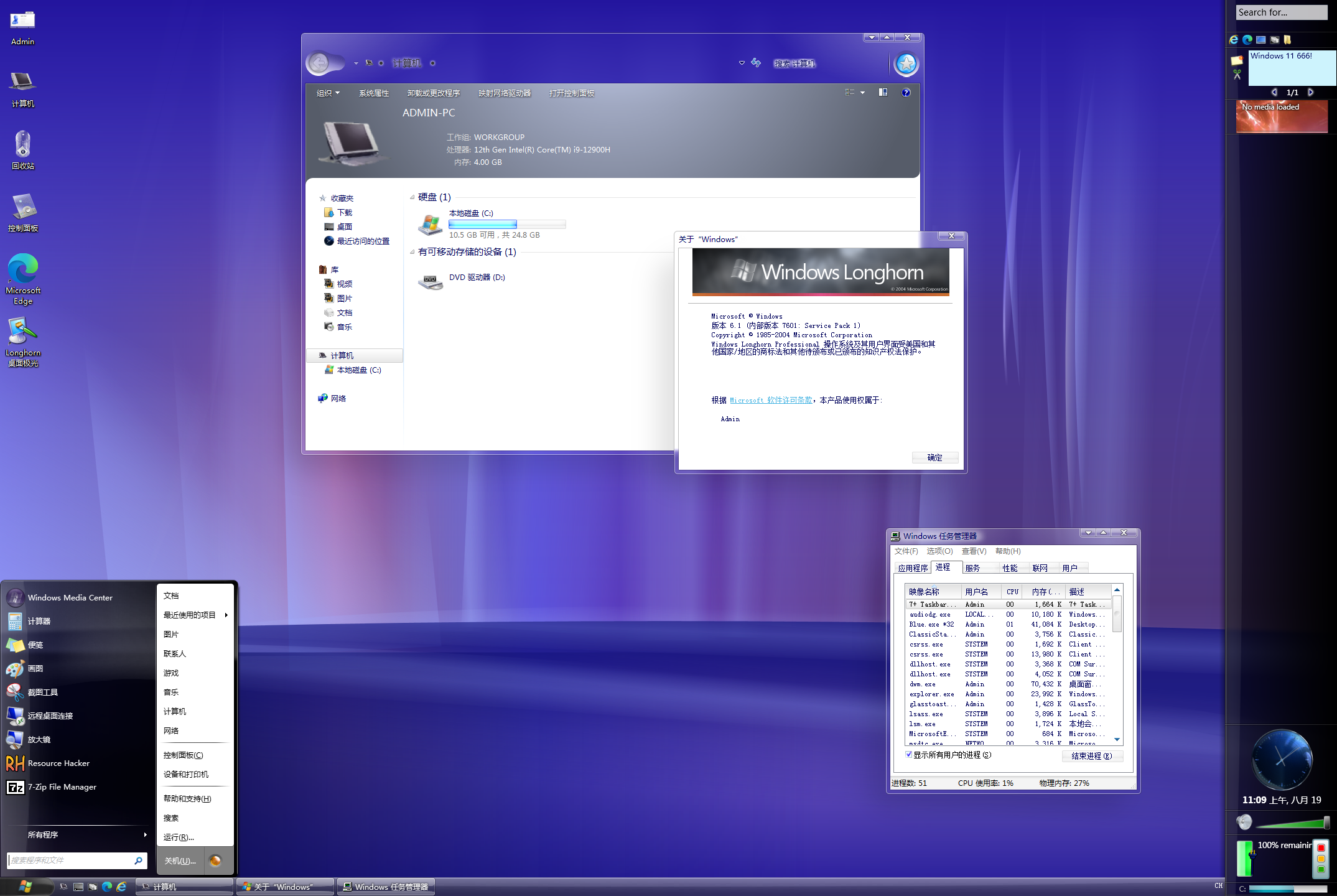
Task: Open the 组织 dropdown in Explorer toolbar
Action: pos(328,93)
